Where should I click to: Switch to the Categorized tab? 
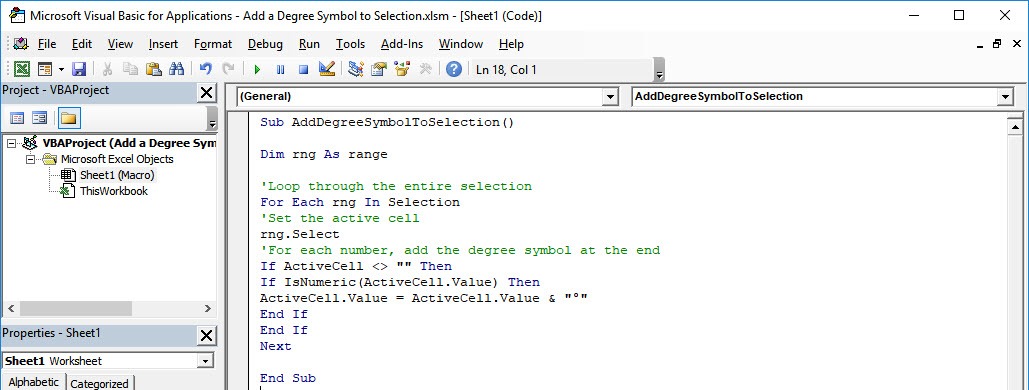[100, 383]
